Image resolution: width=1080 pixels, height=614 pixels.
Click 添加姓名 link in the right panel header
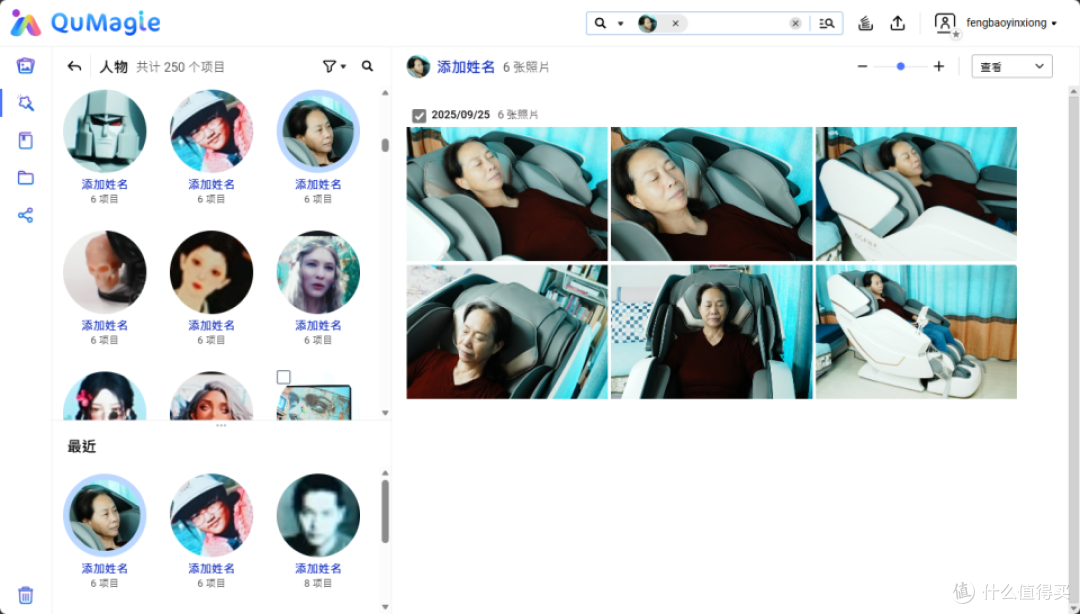[466, 67]
